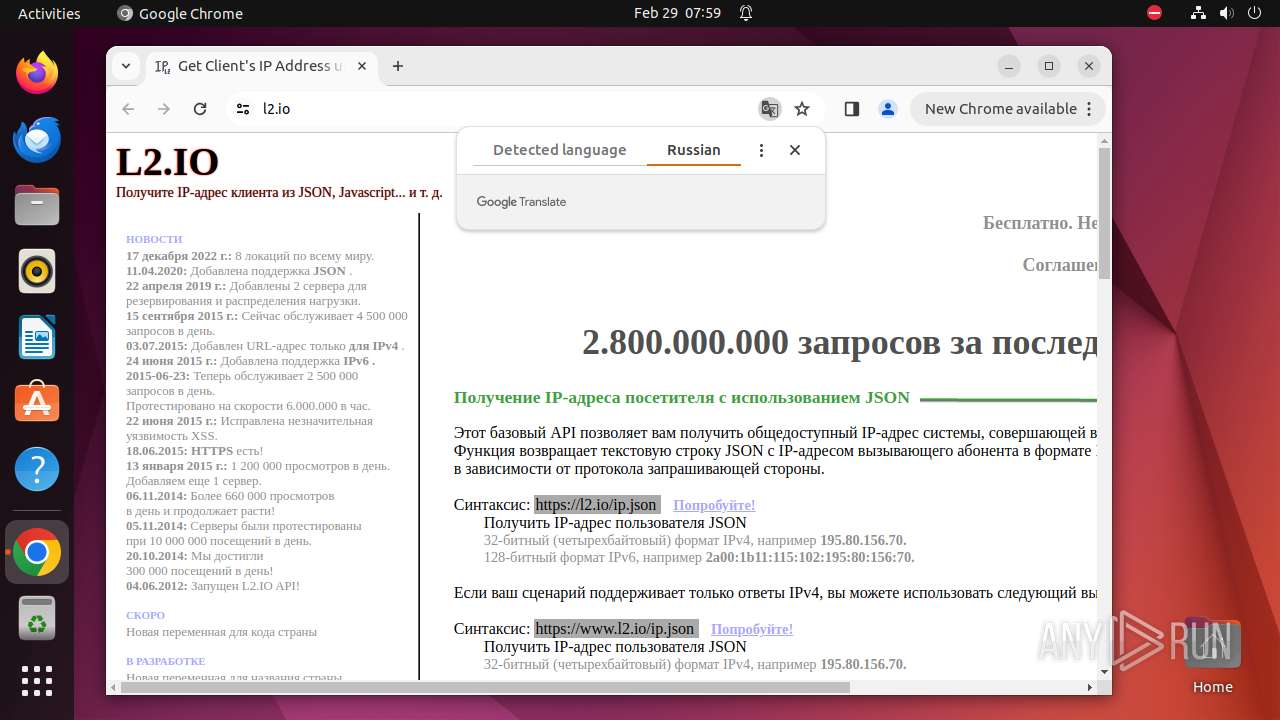Click the red do-not-disturb indicator in top bar
The width and height of the screenshot is (1280, 720).
pos(1155,13)
